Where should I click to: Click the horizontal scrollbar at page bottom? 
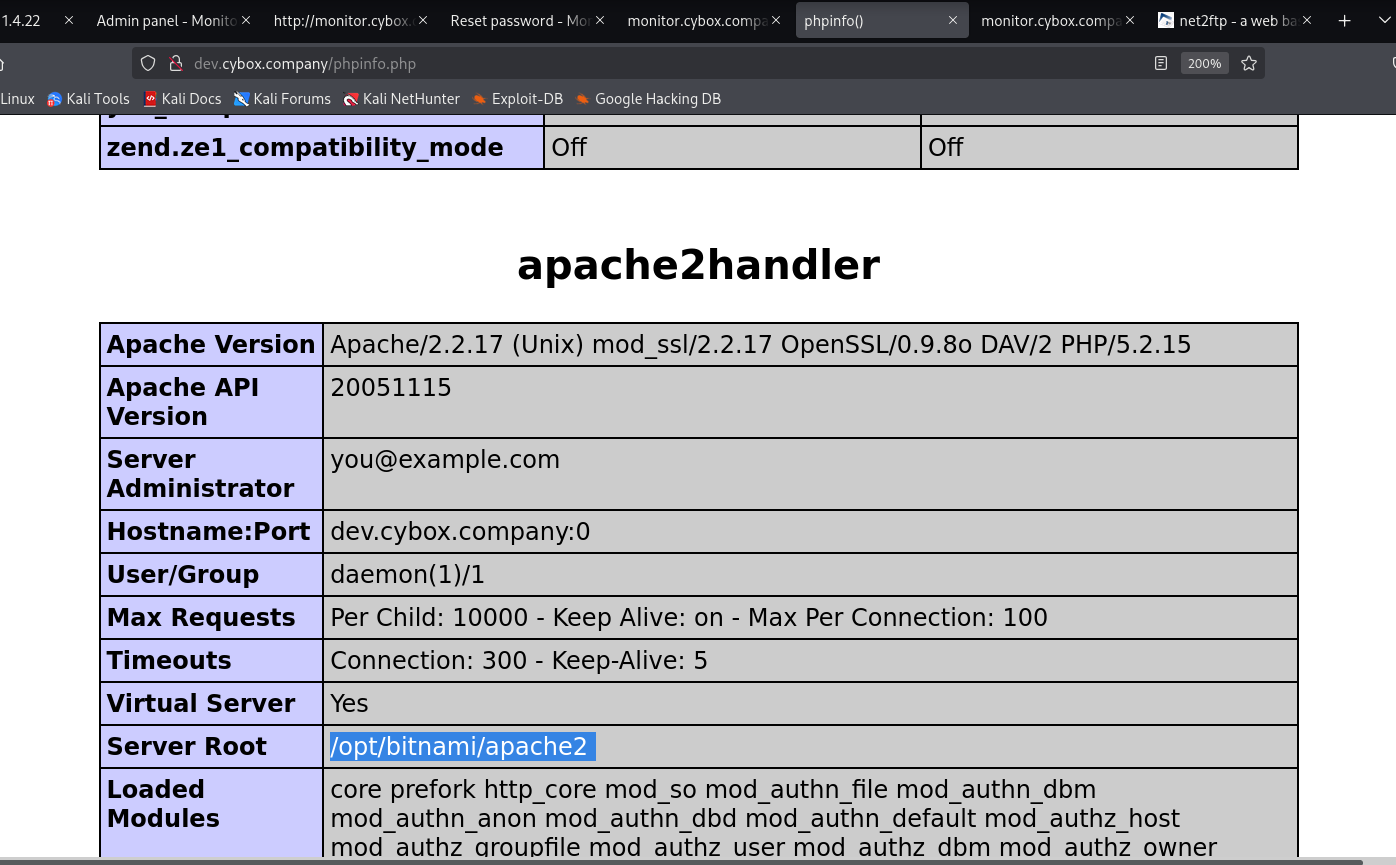(680, 861)
